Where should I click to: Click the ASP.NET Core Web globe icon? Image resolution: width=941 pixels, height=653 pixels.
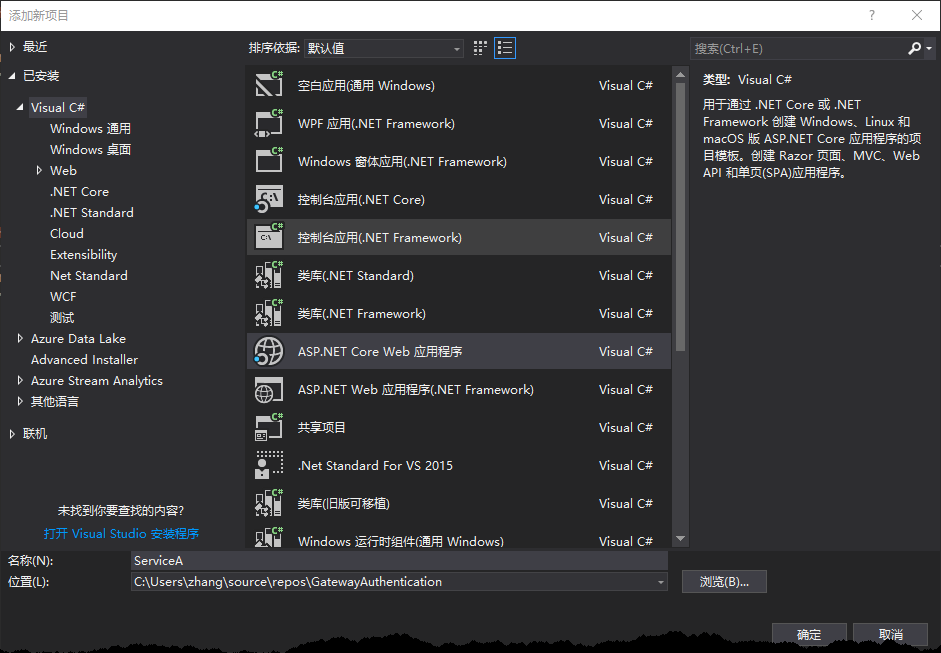pyautogui.click(x=269, y=352)
